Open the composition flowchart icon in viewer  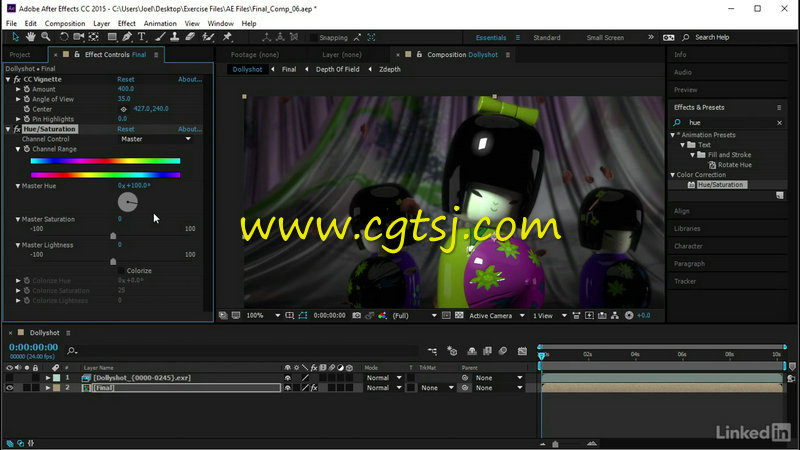(x=615, y=316)
